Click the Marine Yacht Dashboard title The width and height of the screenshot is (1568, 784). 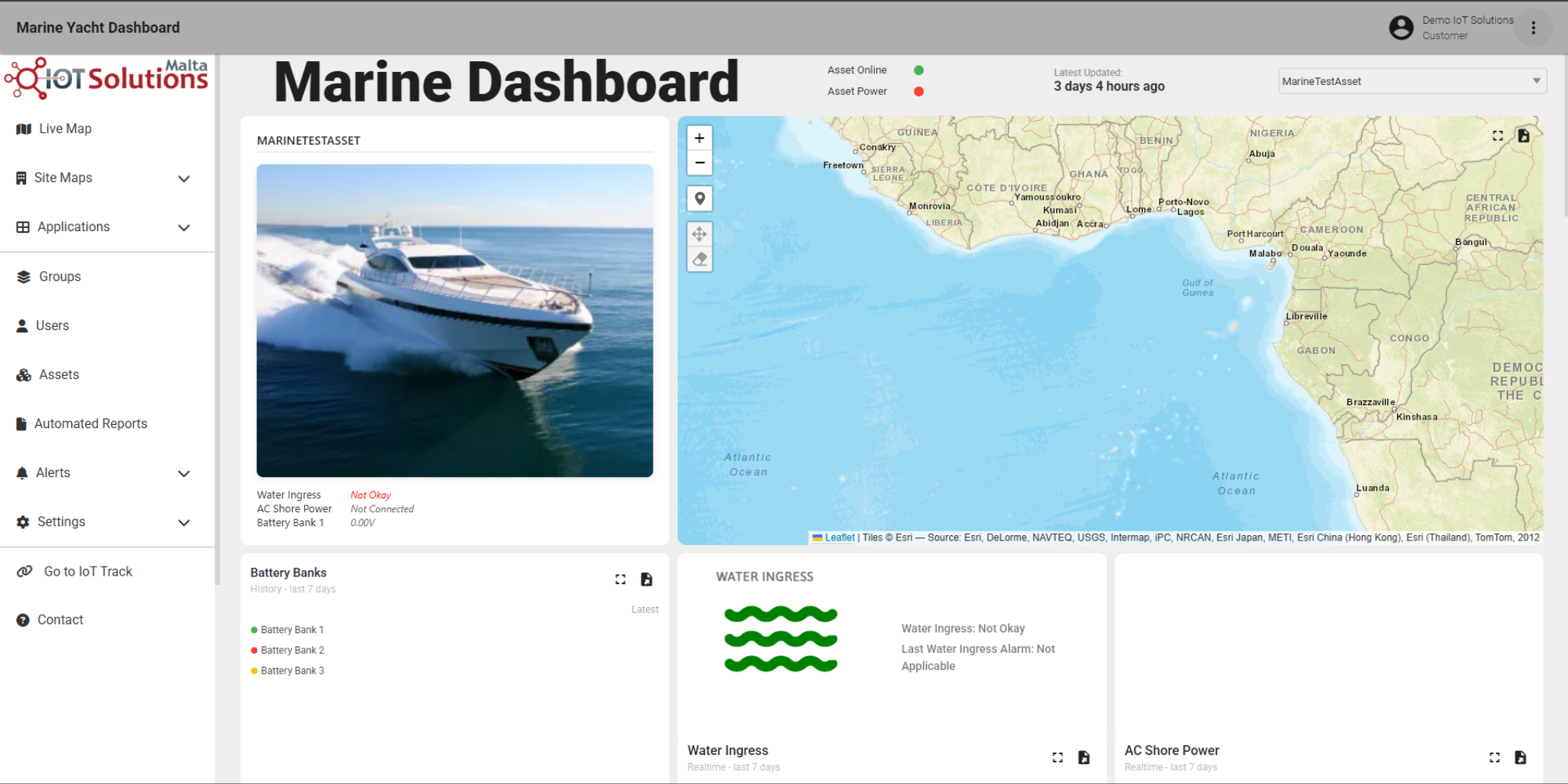point(98,28)
